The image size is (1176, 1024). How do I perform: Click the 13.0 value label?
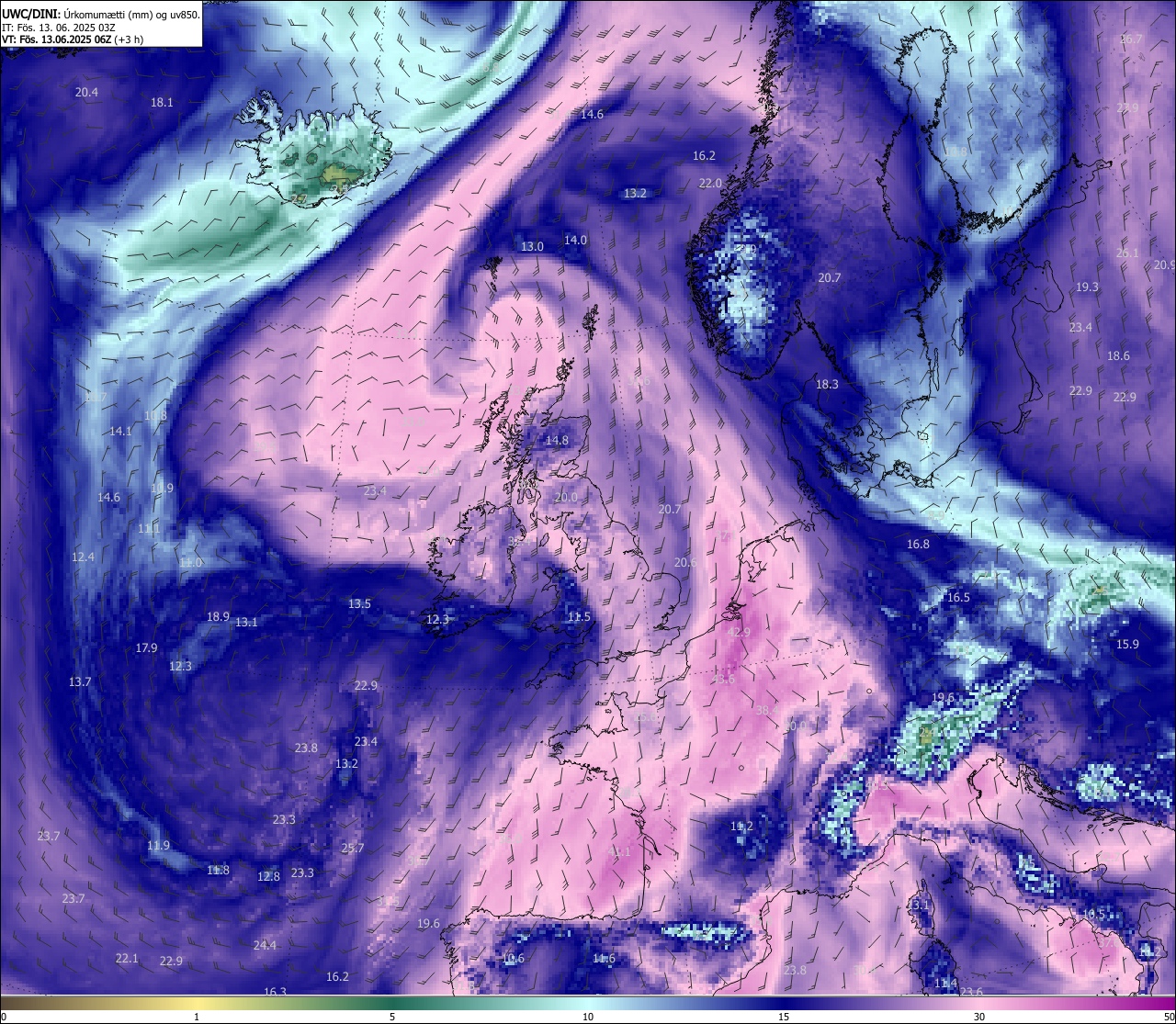pos(532,247)
